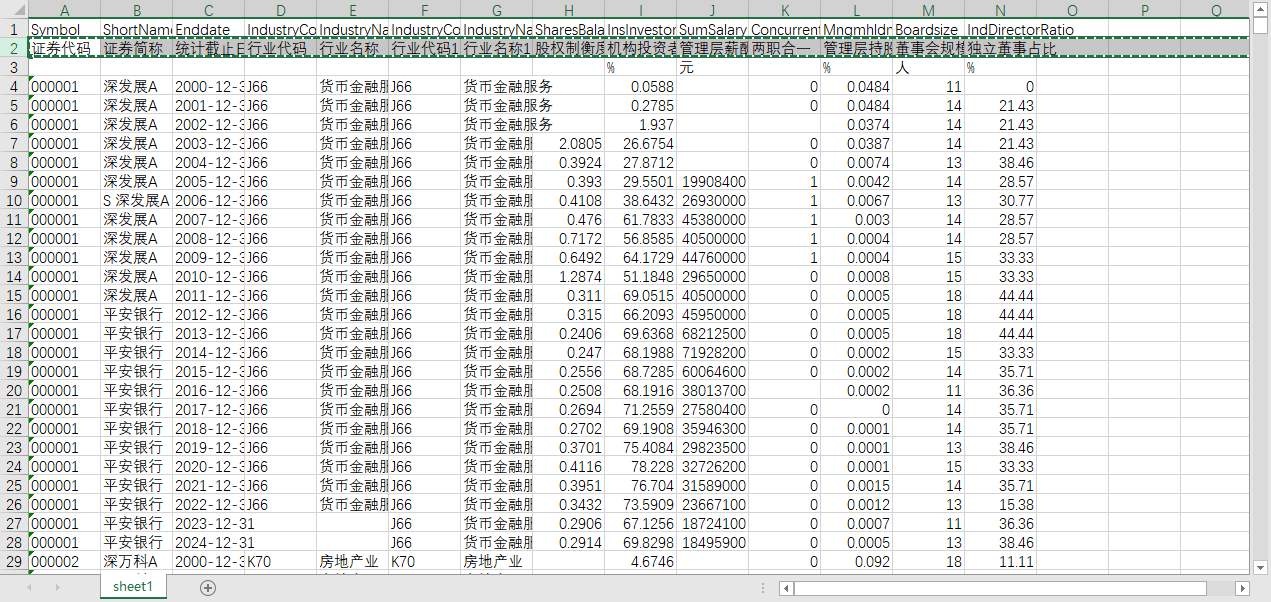This screenshot has width=1271, height=602.
Task: Click the 19908400 salary cell
Action: [712, 182]
